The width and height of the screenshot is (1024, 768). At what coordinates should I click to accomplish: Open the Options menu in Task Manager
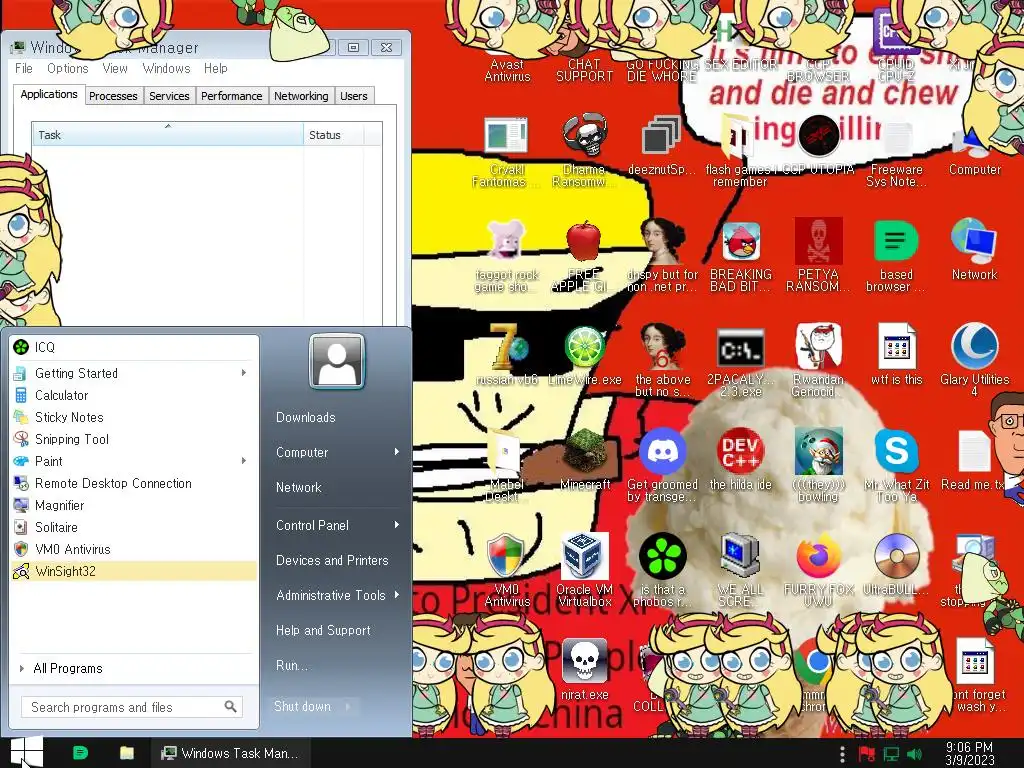point(67,68)
